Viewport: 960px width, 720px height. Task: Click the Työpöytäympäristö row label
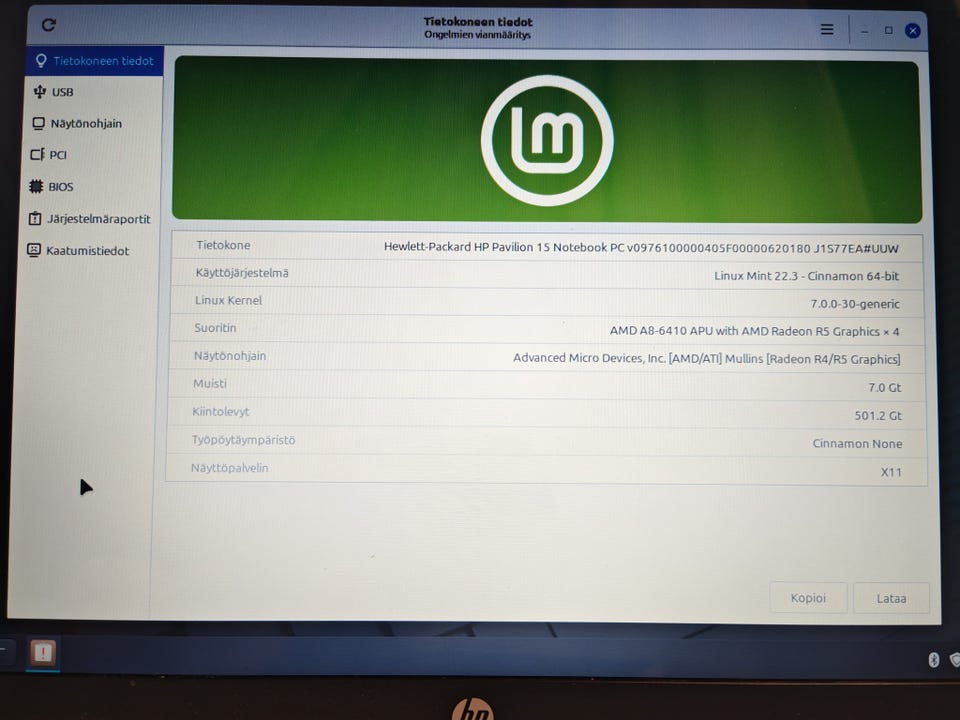pyautogui.click(x=243, y=440)
